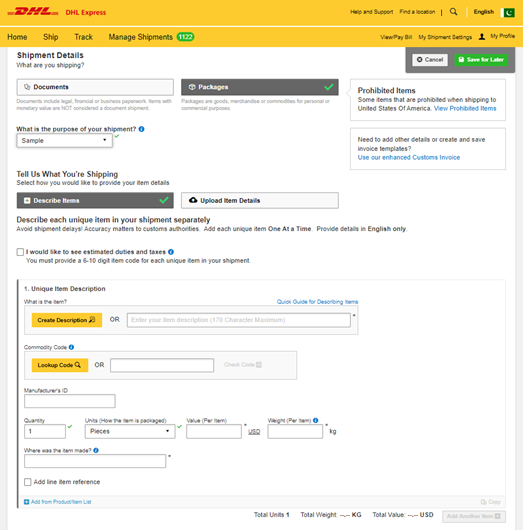The width and height of the screenshot is (523, 530).
Task: Click Weight (Per Item) info icon
Action: pyautogui.click(x=315, y=420)
